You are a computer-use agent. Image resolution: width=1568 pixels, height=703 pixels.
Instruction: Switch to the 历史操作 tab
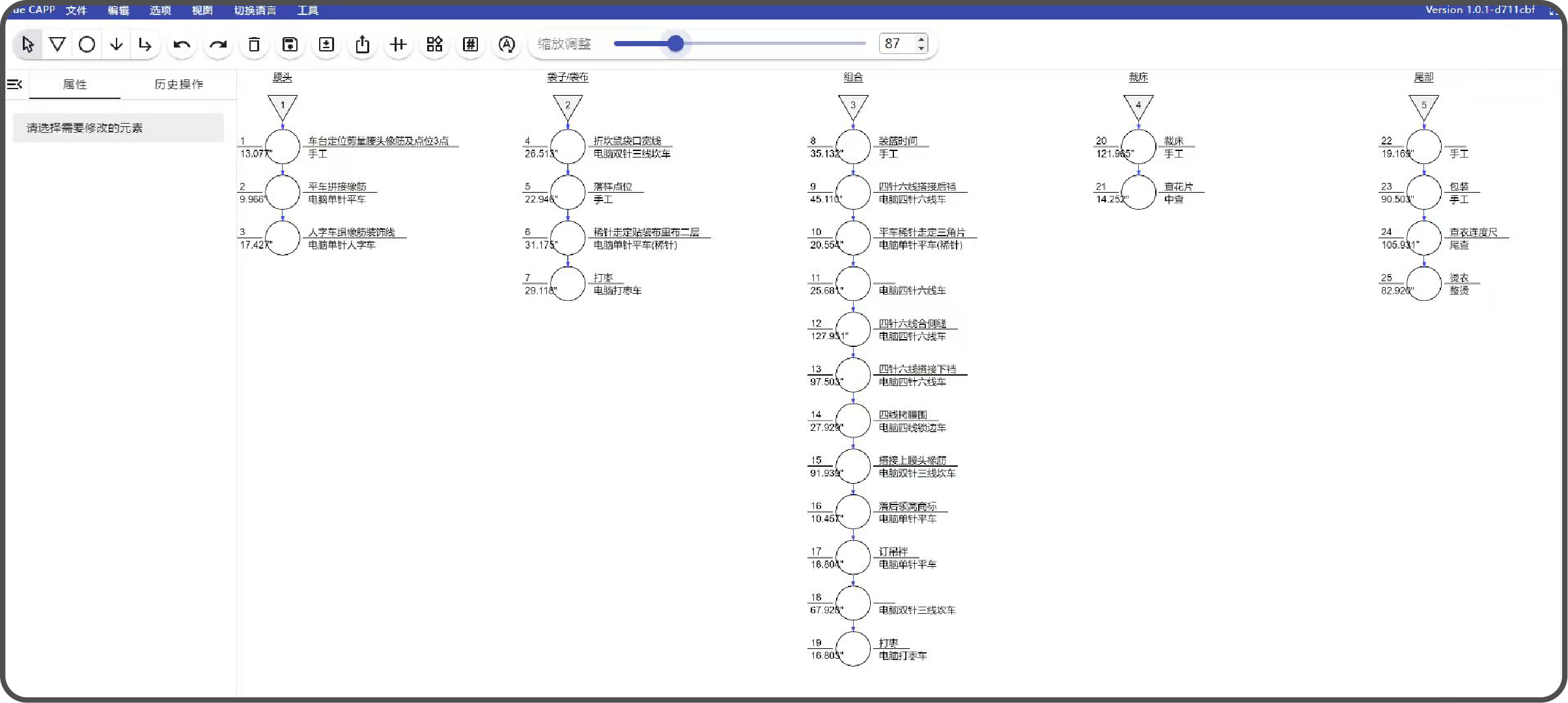(179, 85)
